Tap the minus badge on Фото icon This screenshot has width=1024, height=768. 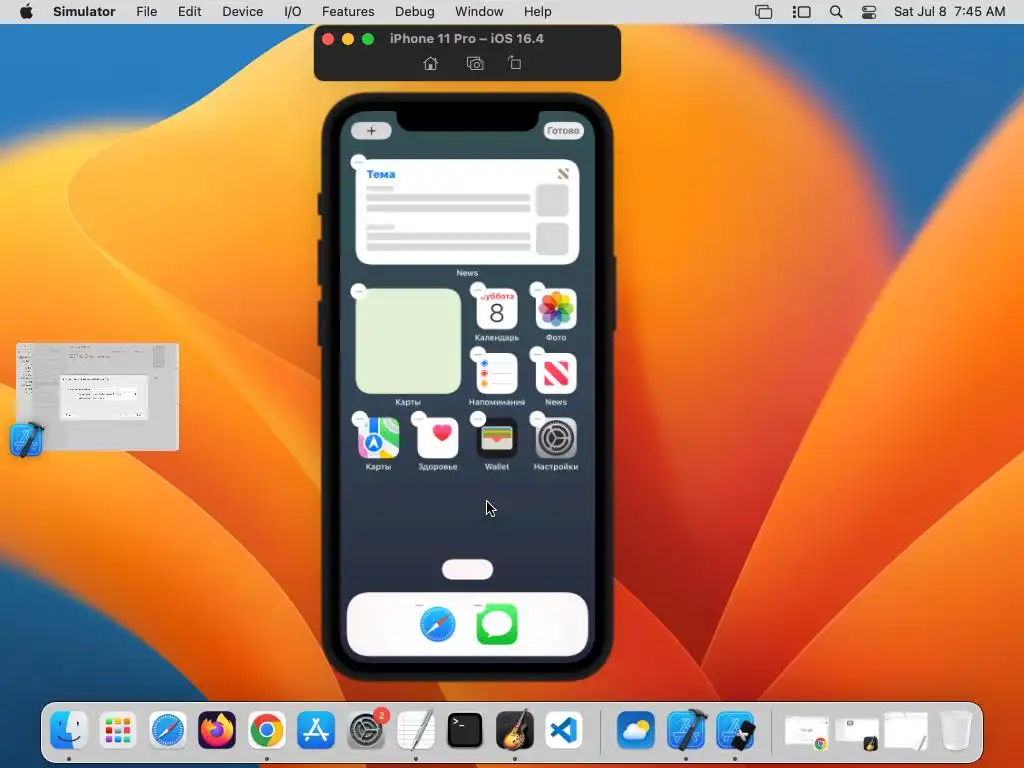pyautogui.click(x=537, y=289)
